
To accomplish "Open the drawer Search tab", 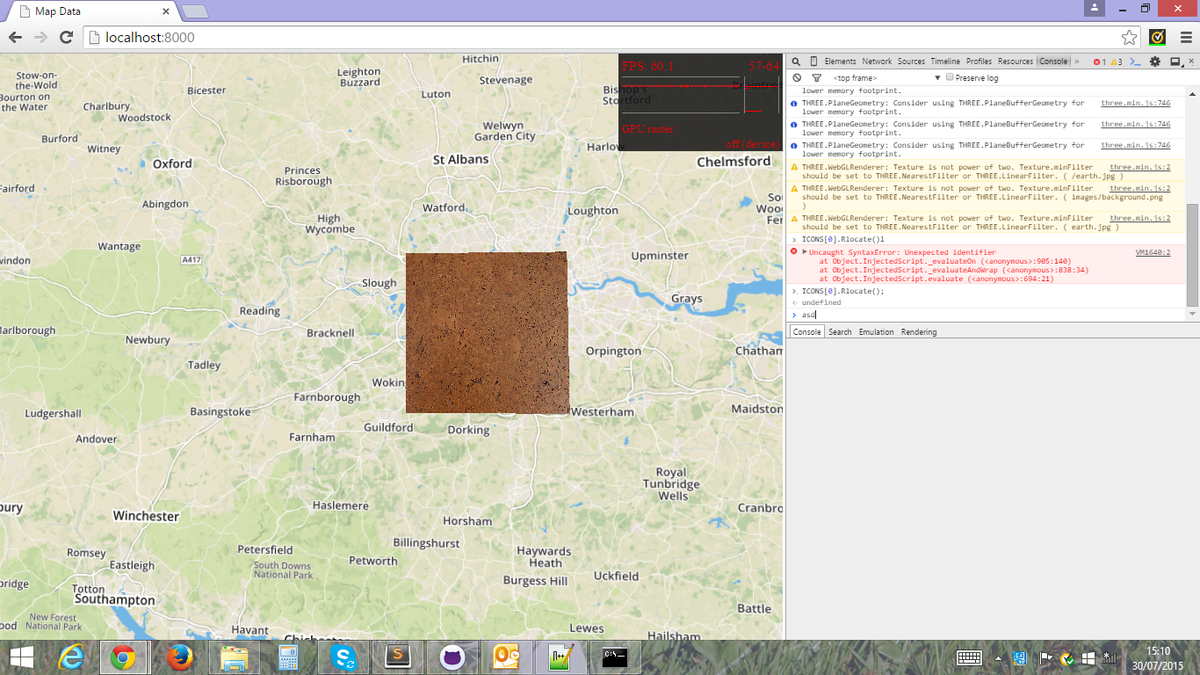I will coord(840,332).
